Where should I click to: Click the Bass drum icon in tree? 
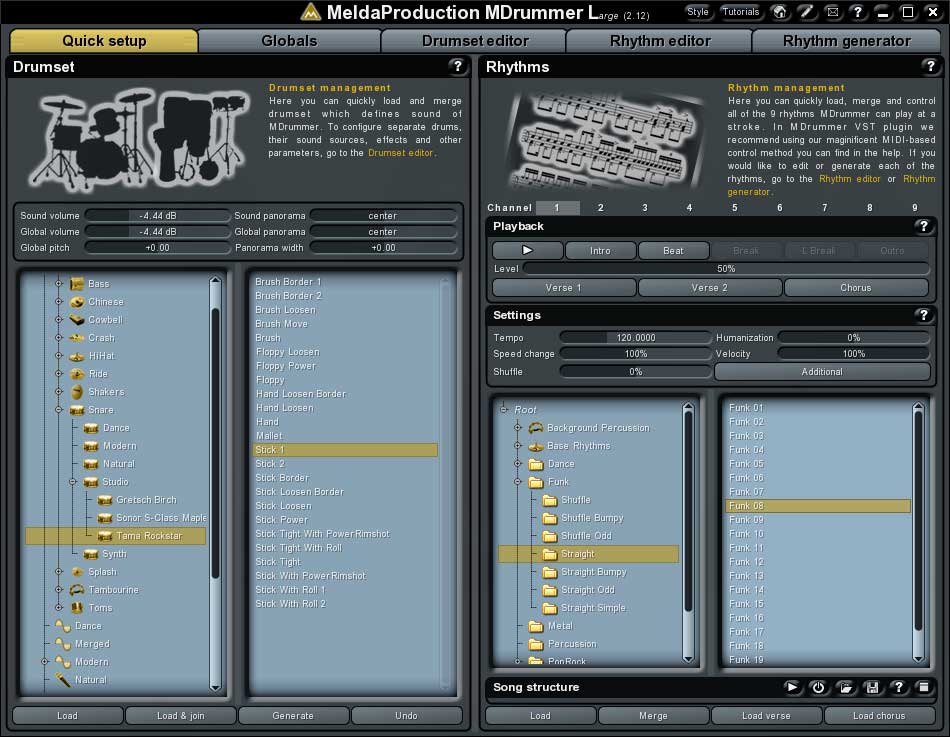(77, 284)
